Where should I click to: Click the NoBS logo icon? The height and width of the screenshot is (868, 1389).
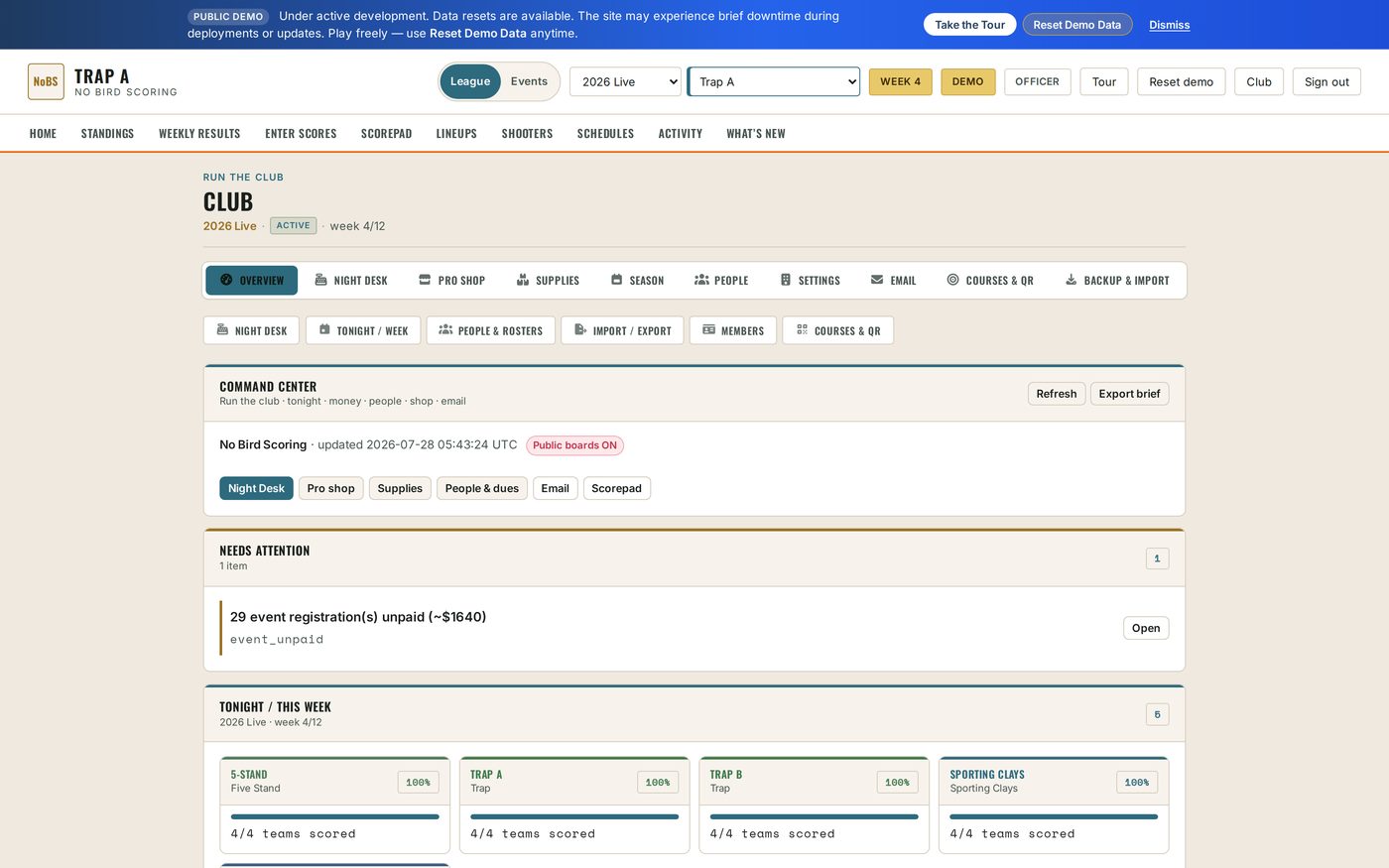pos(46,81)
